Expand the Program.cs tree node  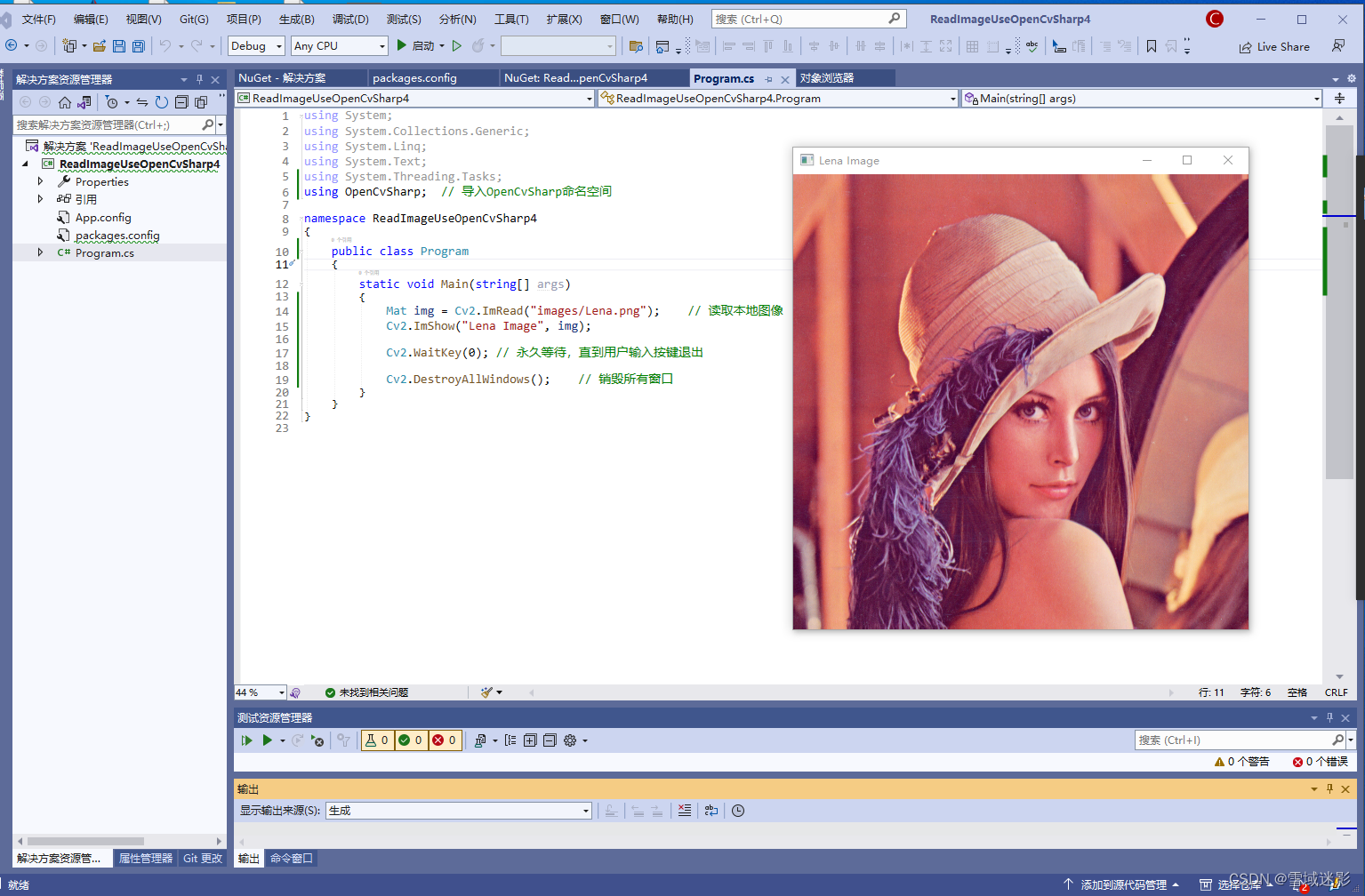click(40, 252)
